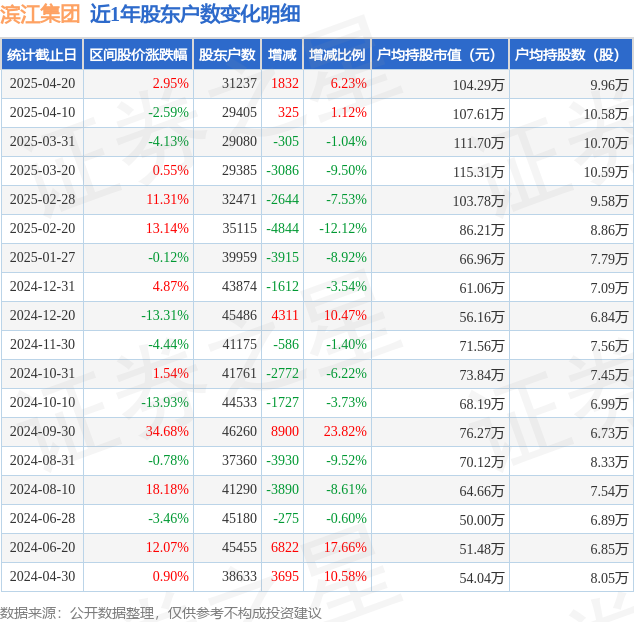Select the date cell 2024-11-30
This screenshot has width=634, height=622.
pyautogui.click(x=42, y=345)
